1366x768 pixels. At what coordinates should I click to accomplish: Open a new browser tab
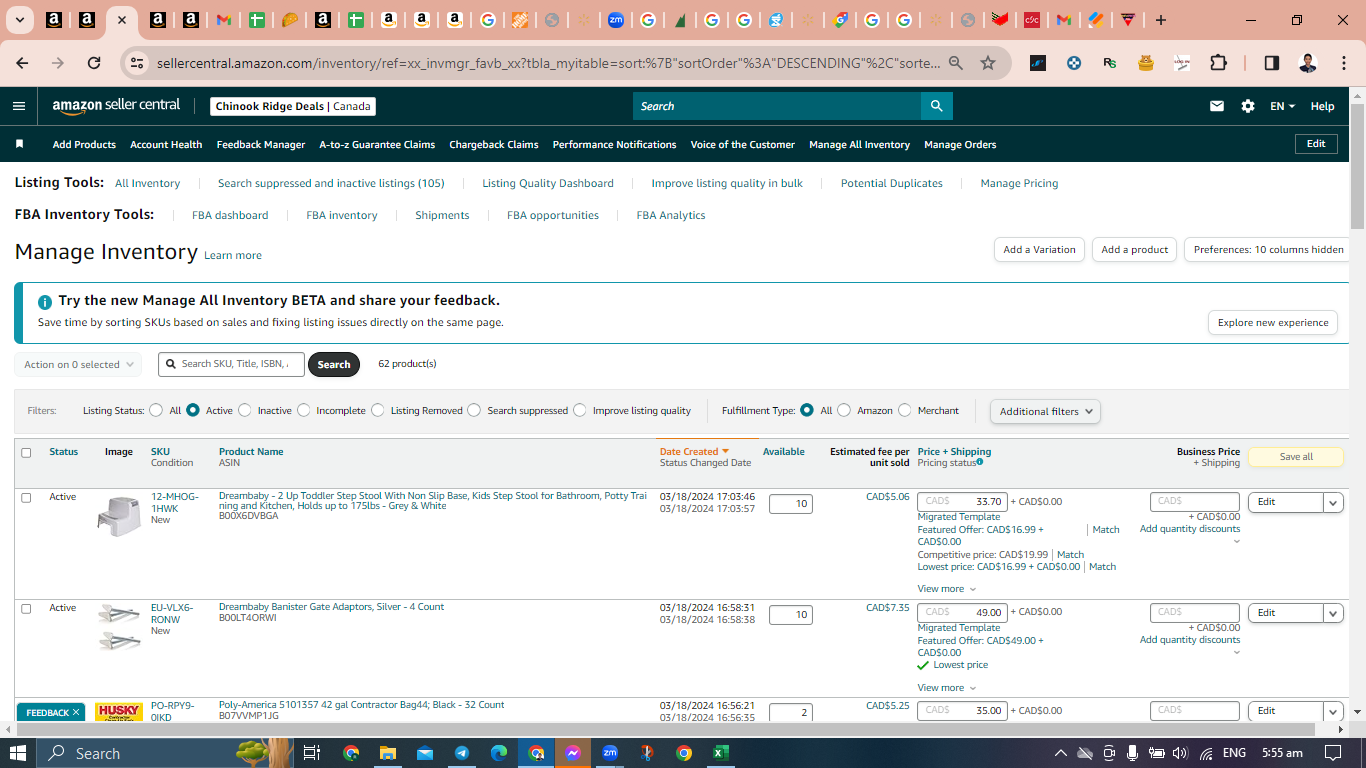tap(1160, 20)
